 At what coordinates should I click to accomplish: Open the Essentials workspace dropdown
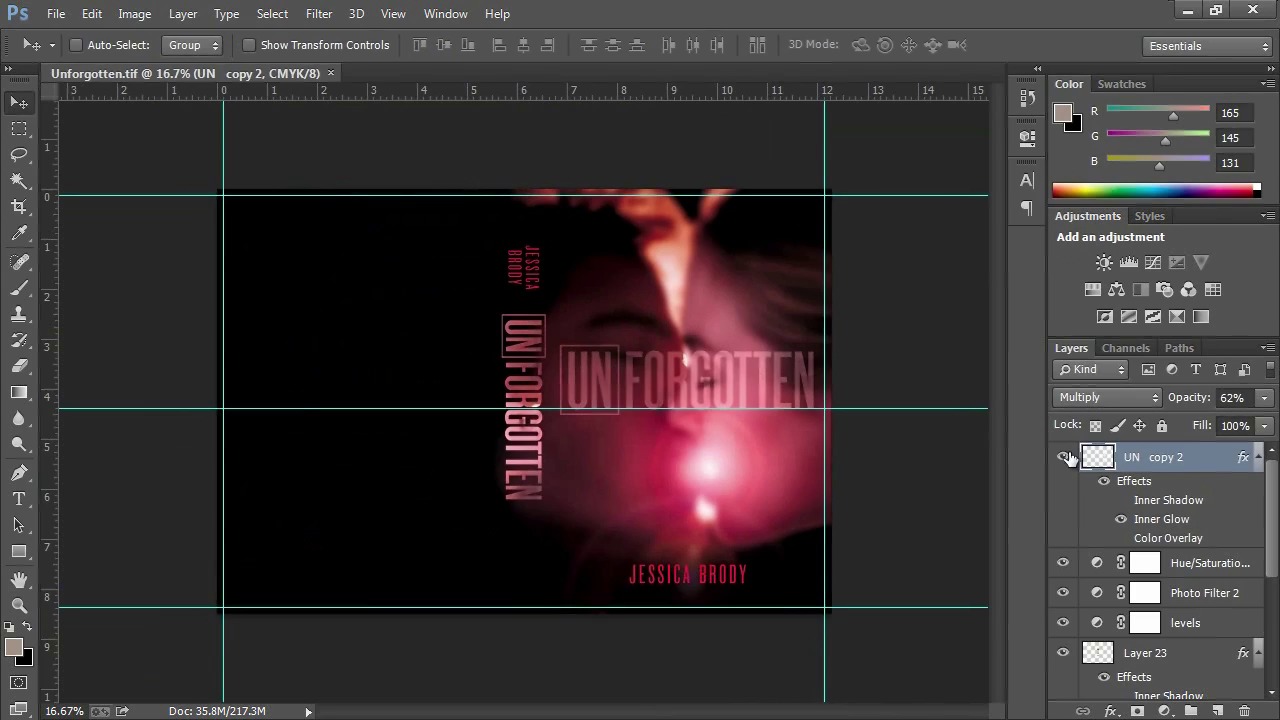1208,46
